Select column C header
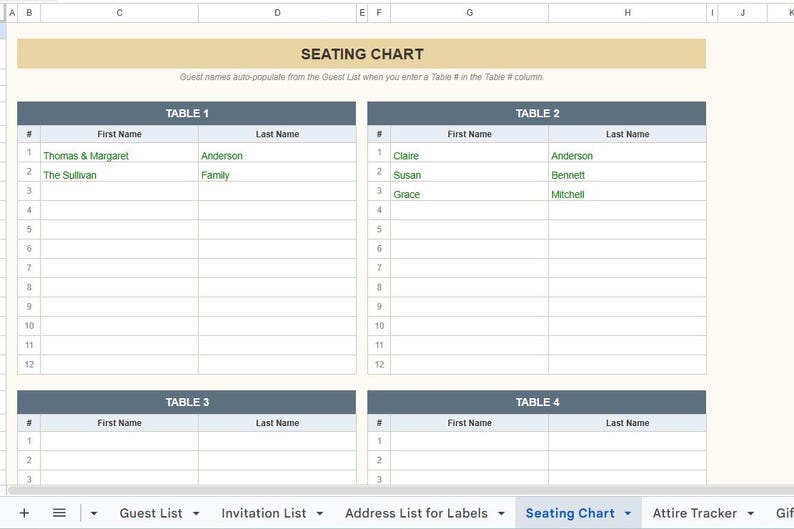This screenshot has height=529, width=794. 120,13
